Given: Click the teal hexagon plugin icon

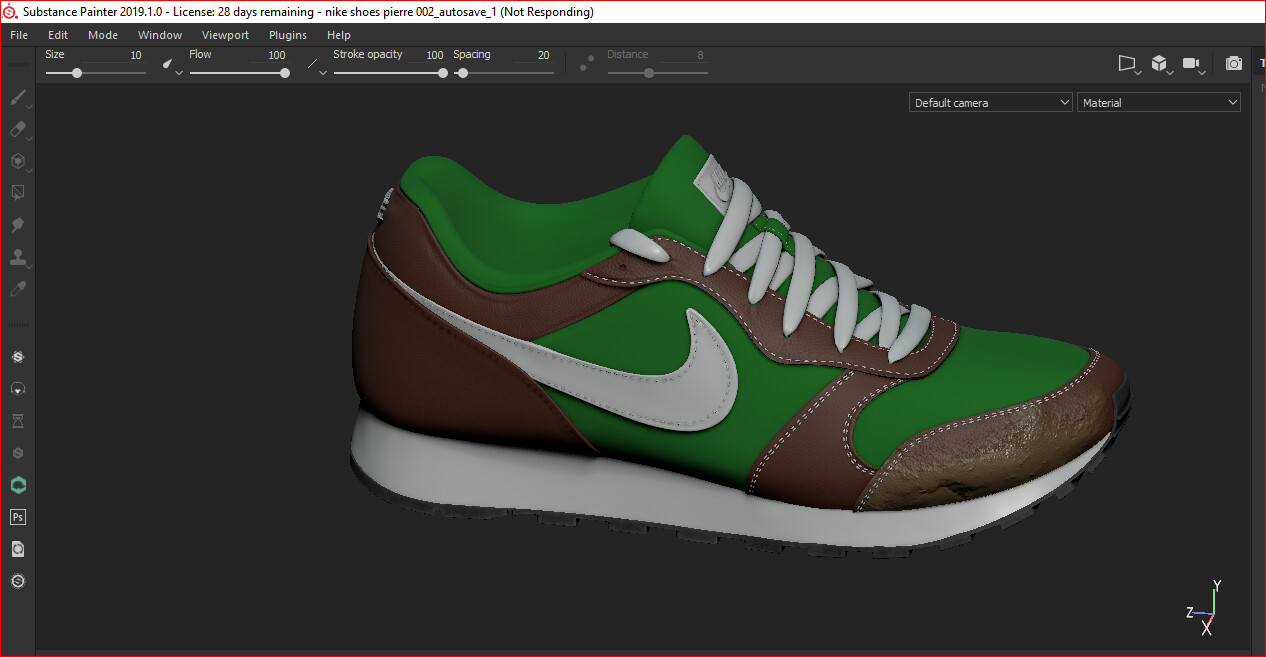Looking at the screenshot, I should 18,485.
